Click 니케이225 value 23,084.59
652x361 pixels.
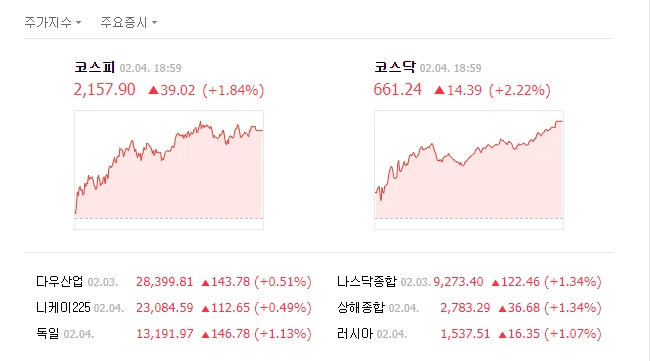click(165, 308)
